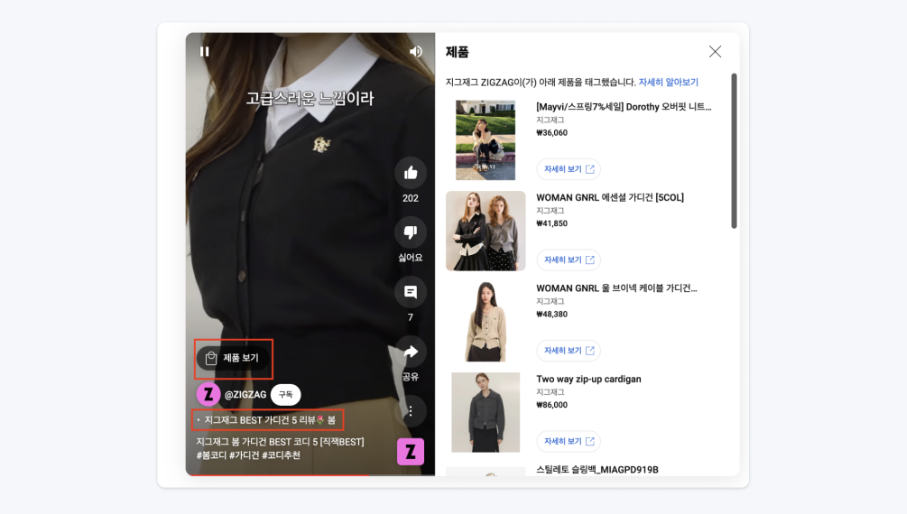Share the video using arrow icon
The image size is (907, 514).
click(410, 352)
